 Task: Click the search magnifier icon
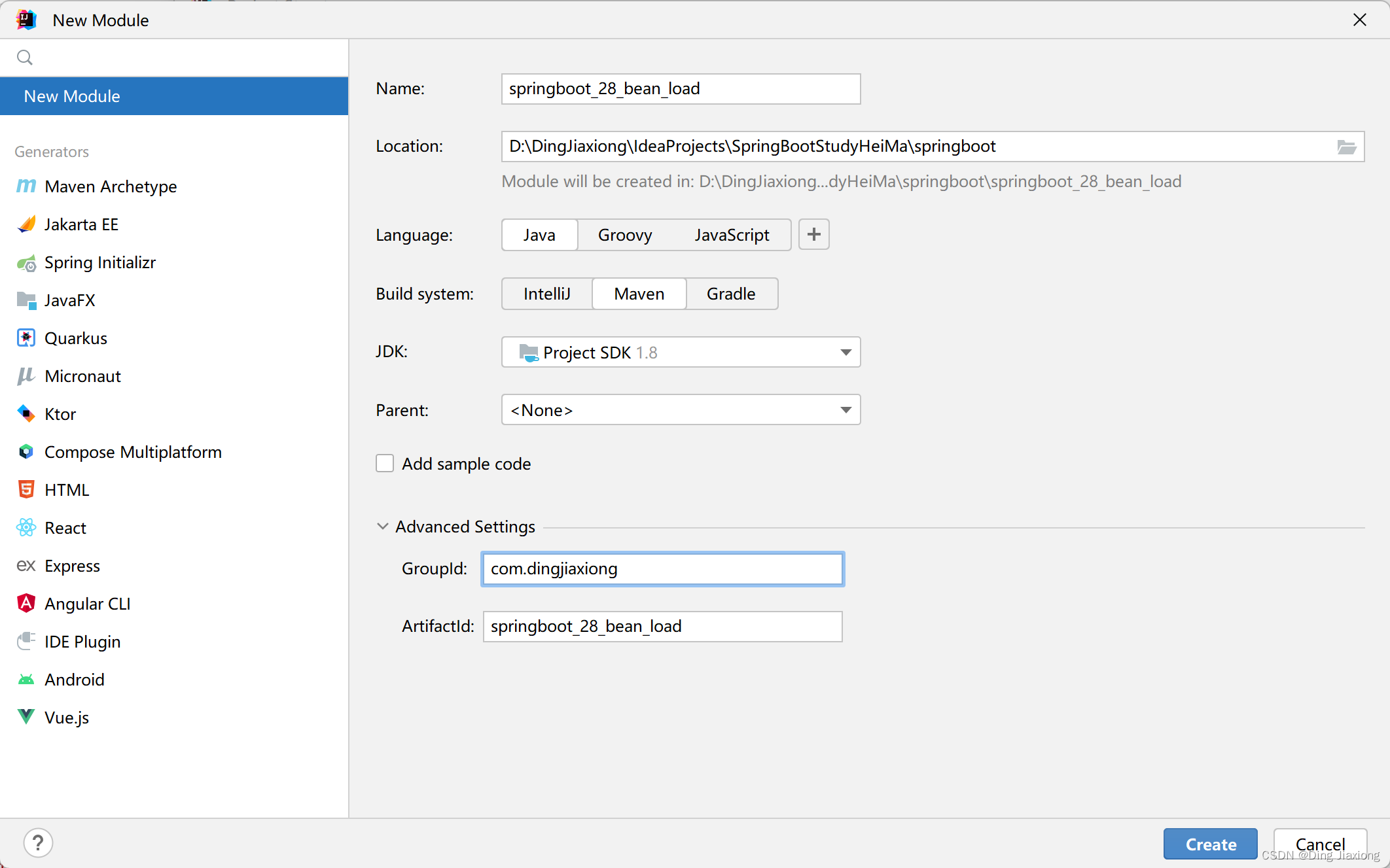pos(25,58)
